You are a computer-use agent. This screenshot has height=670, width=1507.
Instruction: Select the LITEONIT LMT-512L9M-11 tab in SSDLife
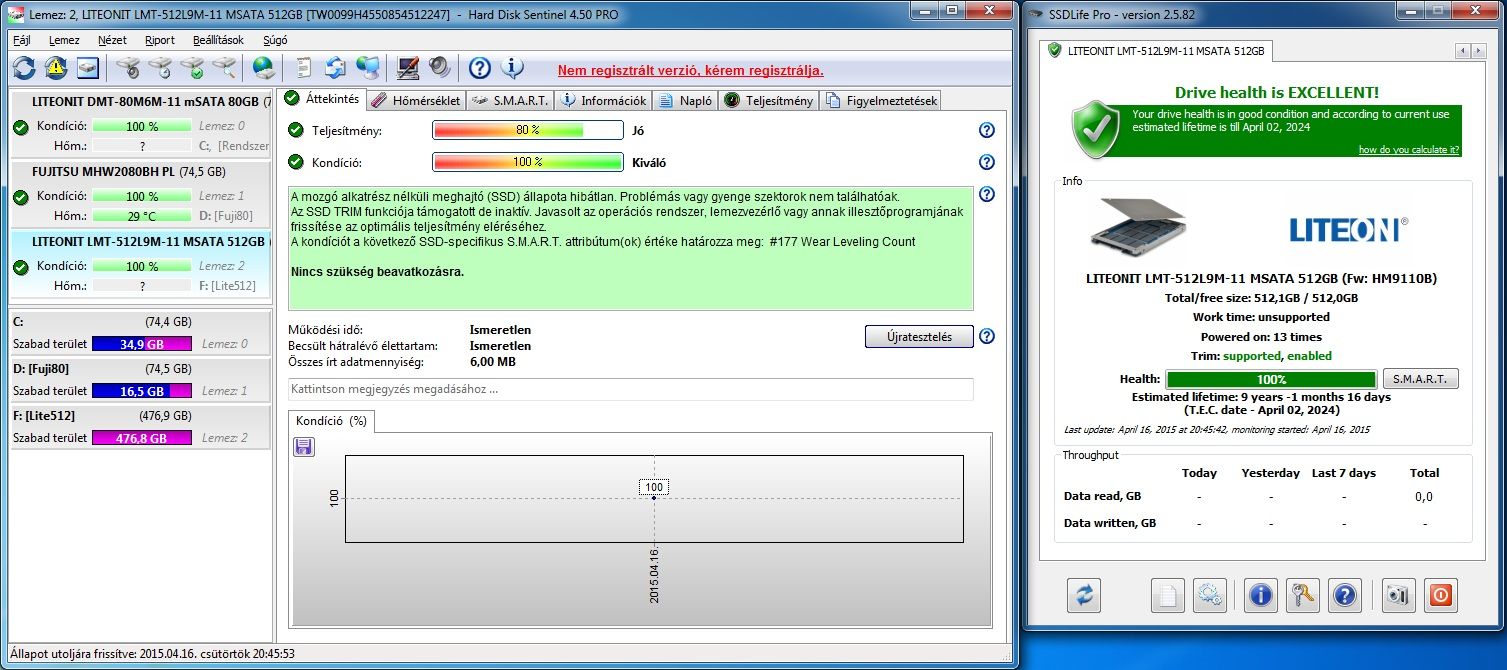click(x=1156, y=50)
